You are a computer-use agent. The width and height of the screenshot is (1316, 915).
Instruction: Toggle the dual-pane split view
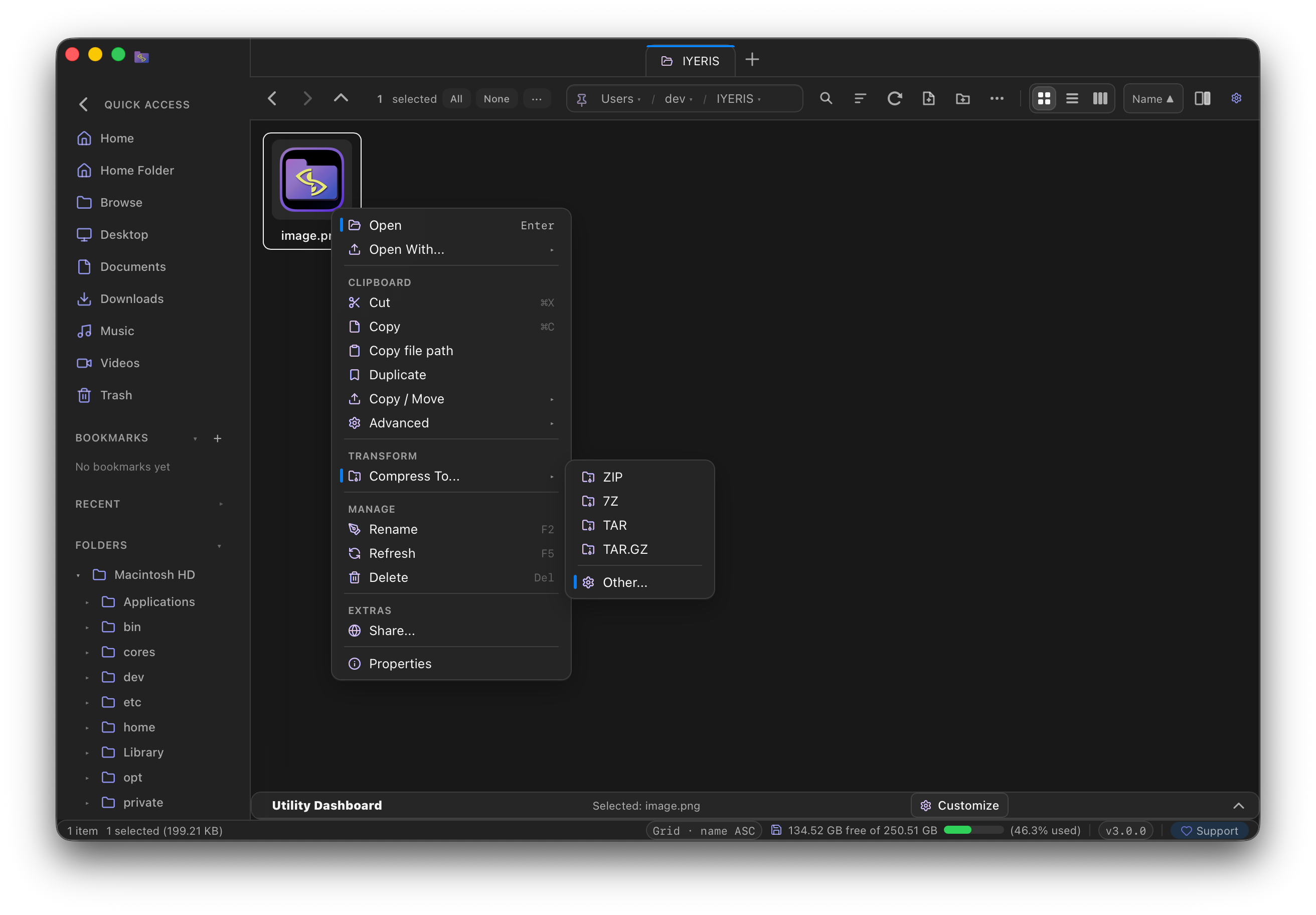click(1203, 99)
